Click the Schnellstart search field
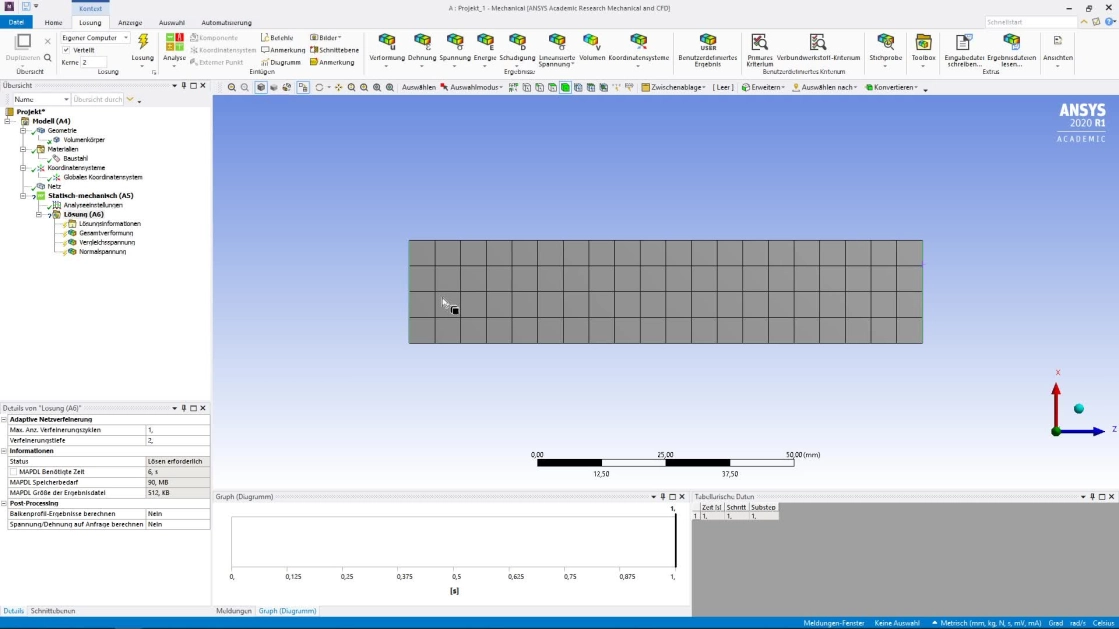This screenshot has width=1119, height=629. [1030, 22]
